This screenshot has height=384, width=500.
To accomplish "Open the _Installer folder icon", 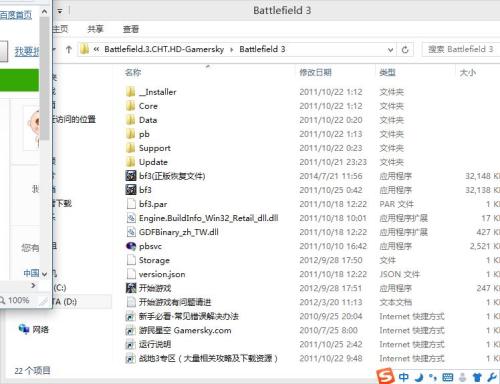I will click(131, 92).
